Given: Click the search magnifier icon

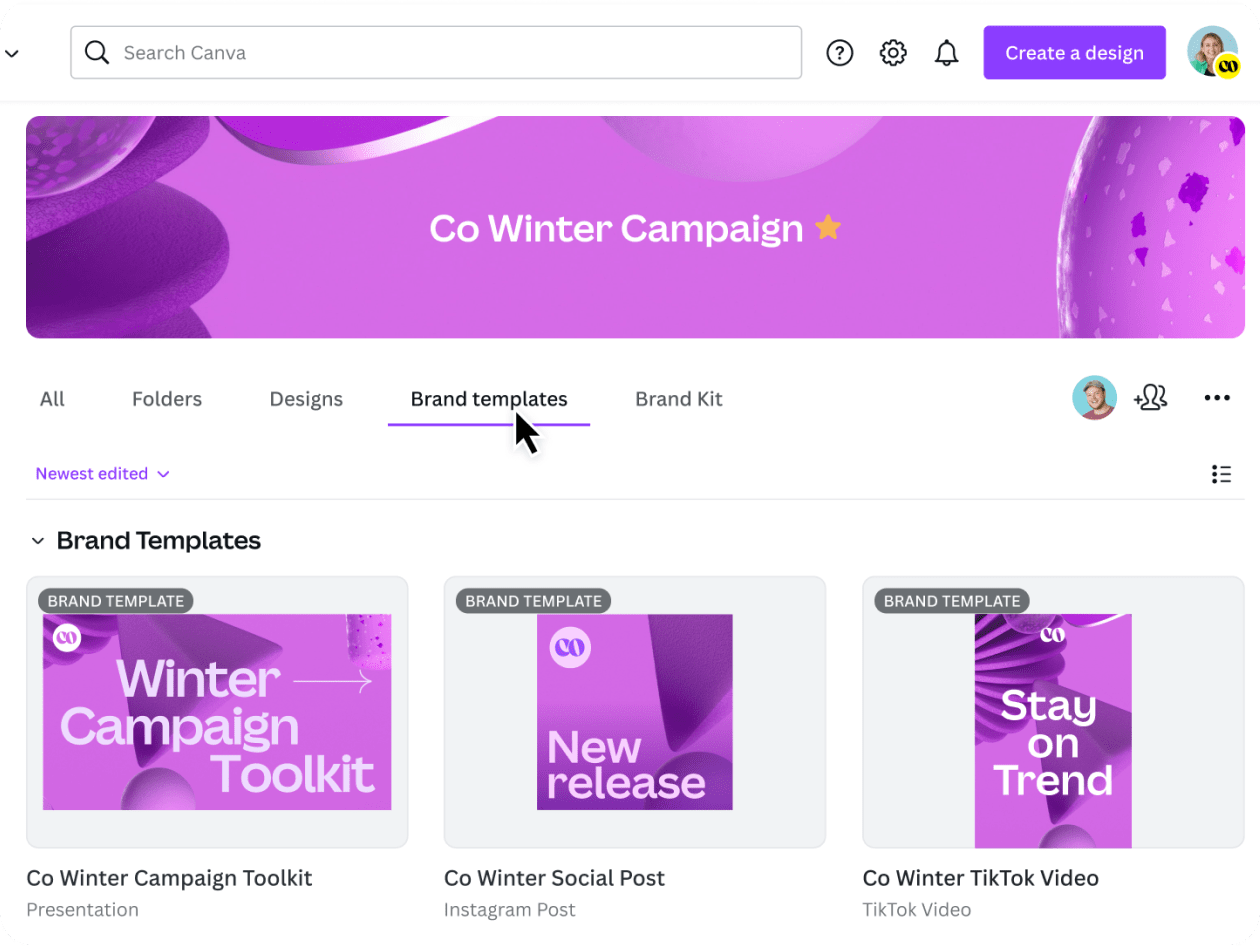Looking at the screenshot, I should pos(96,52).
